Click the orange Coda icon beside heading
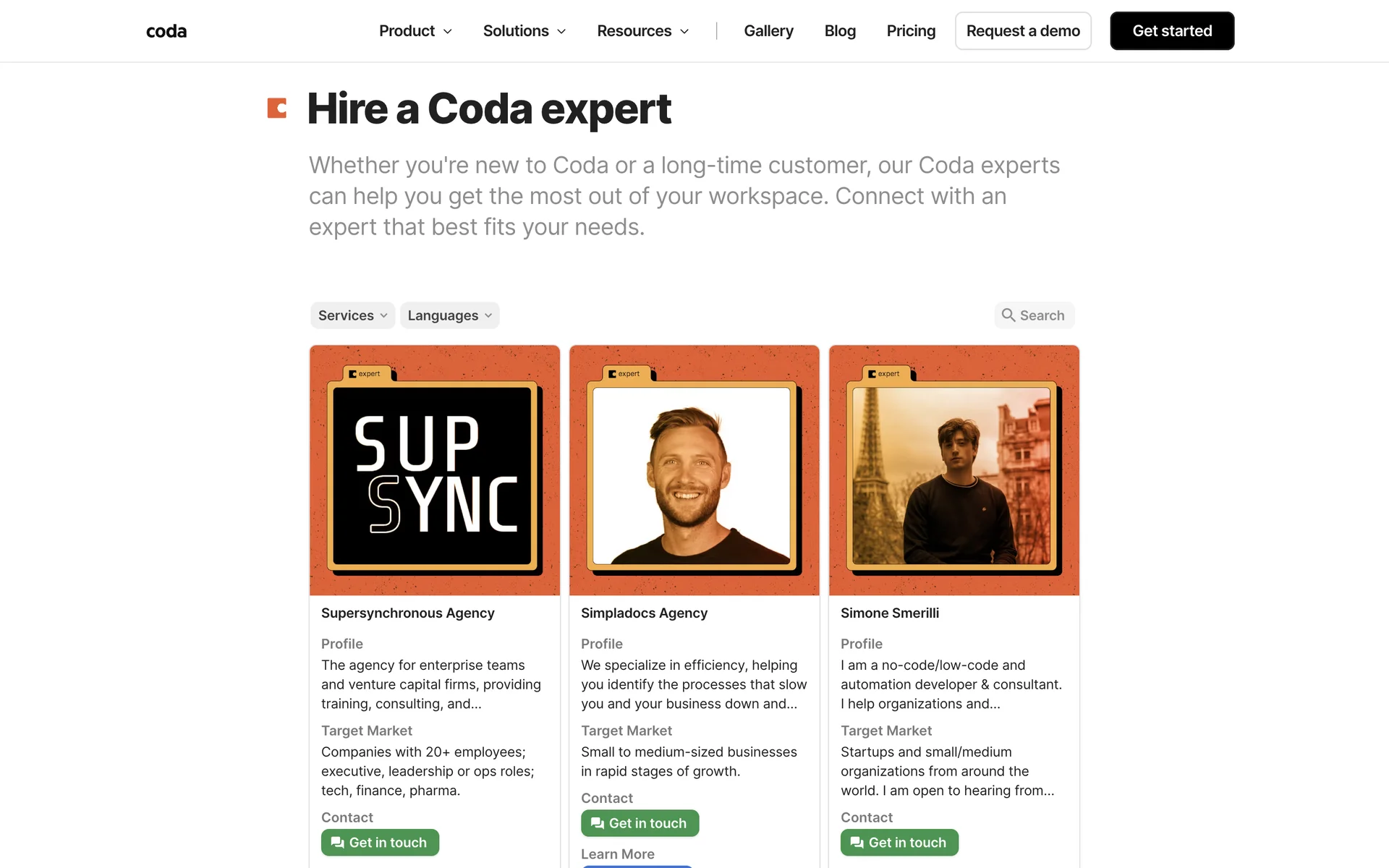This screenshot has height=868, width=1389. [x=277, y=108]
